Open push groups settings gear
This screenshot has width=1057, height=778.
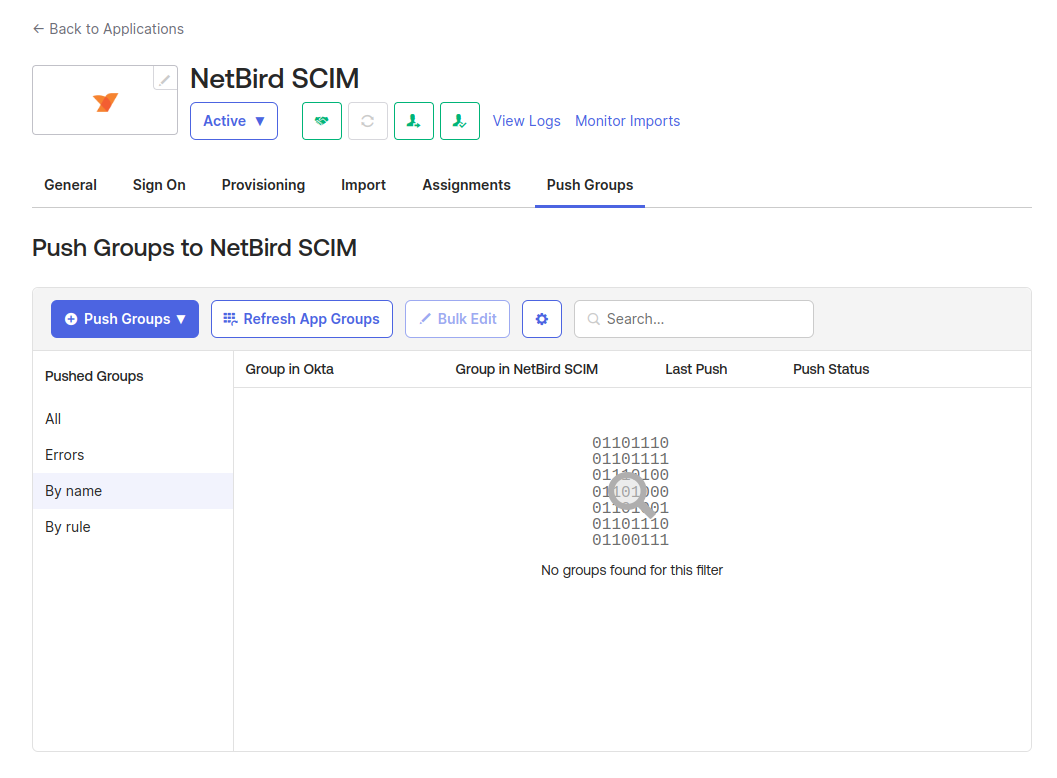point(542,319)
